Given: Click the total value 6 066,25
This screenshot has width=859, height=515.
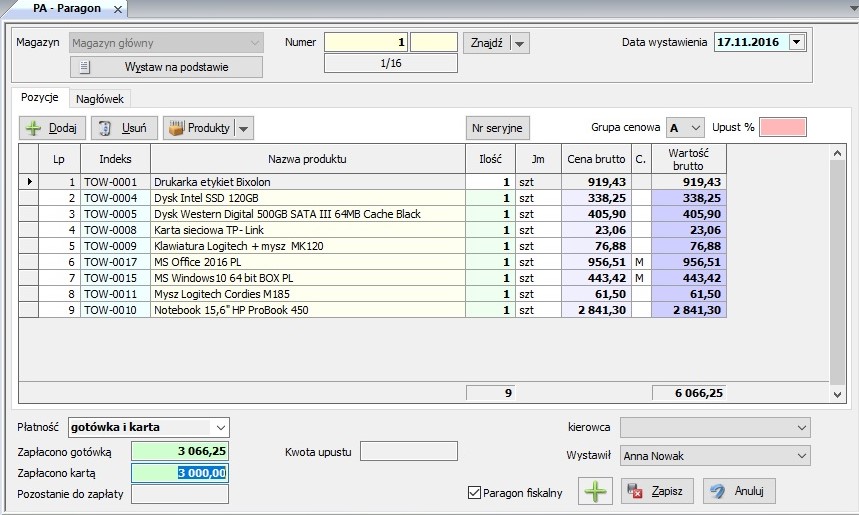Looking at the screenshot, I should [x=689, y=393].
